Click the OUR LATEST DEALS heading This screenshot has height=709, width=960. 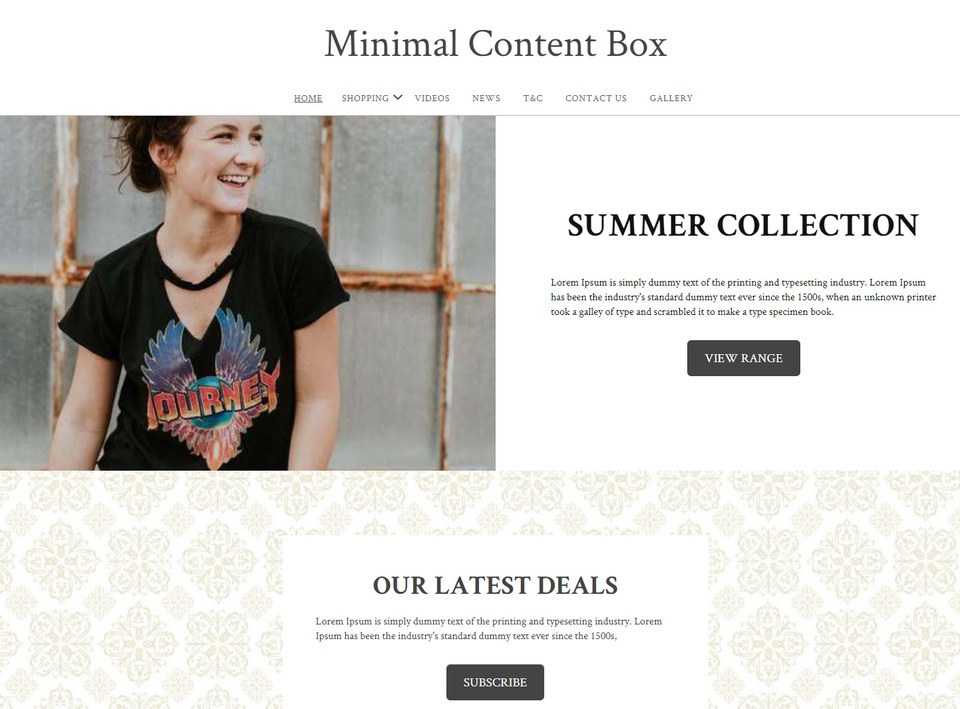495,585
